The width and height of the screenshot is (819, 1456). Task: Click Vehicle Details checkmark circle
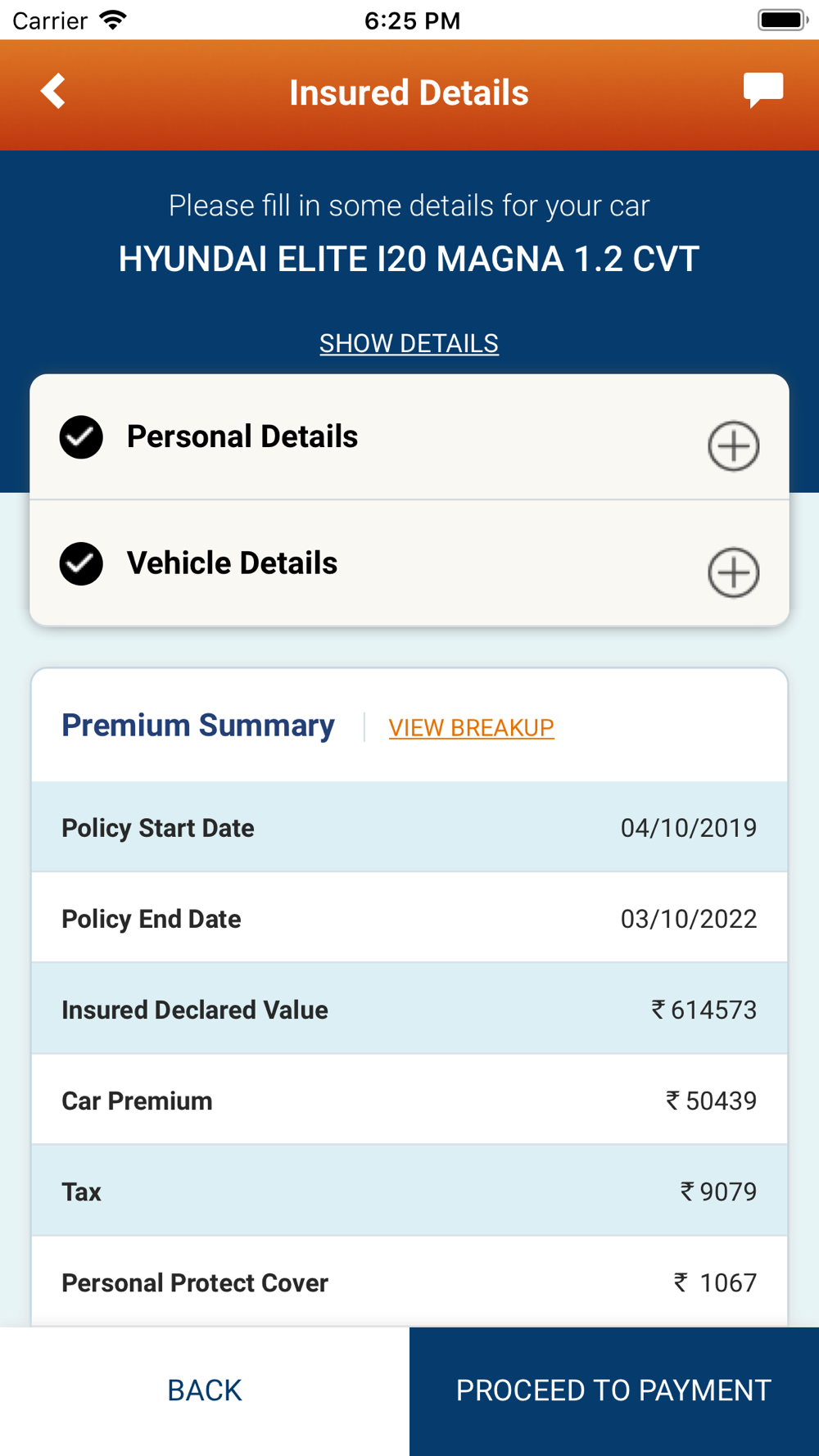(x=81, y=563)
